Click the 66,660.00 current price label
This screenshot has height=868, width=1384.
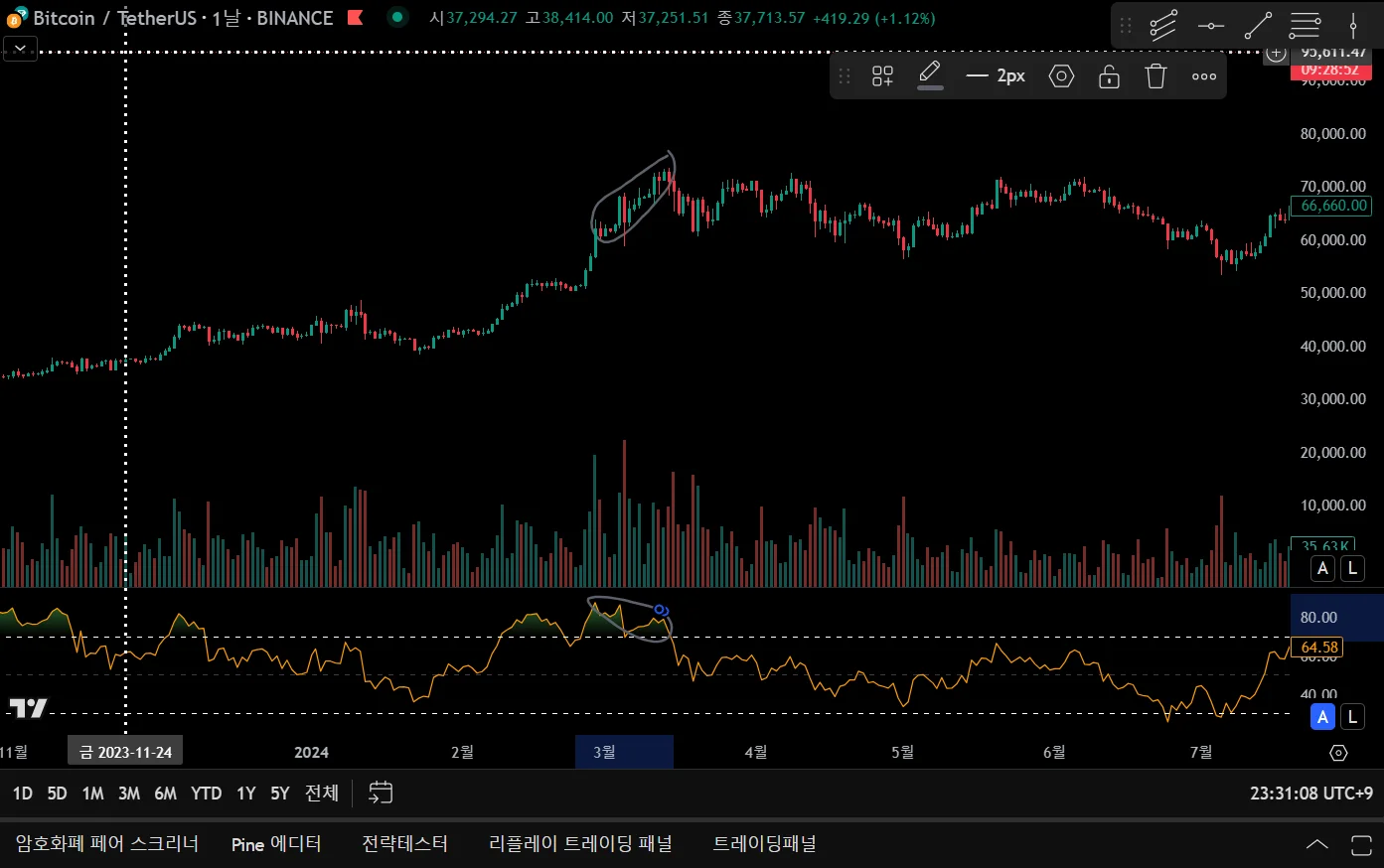click(x=1332, y=206)
